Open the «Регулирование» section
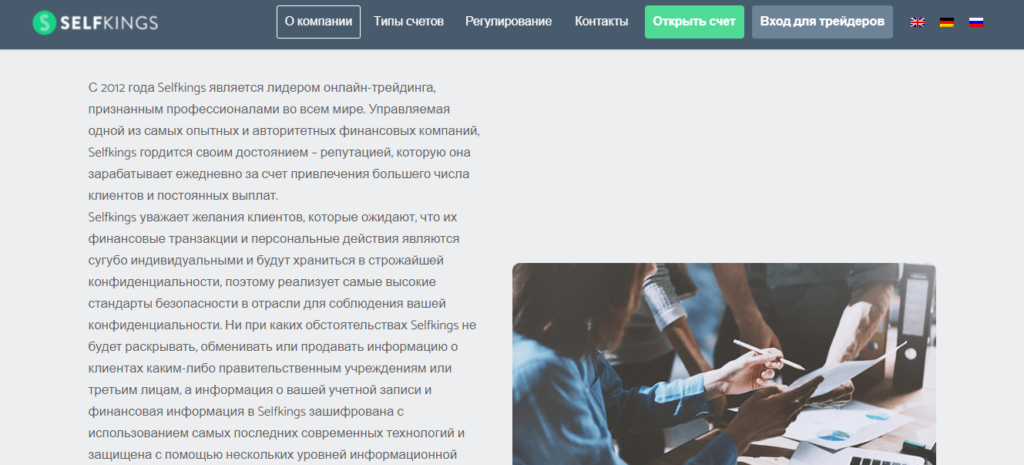 (x=509, y=22)
